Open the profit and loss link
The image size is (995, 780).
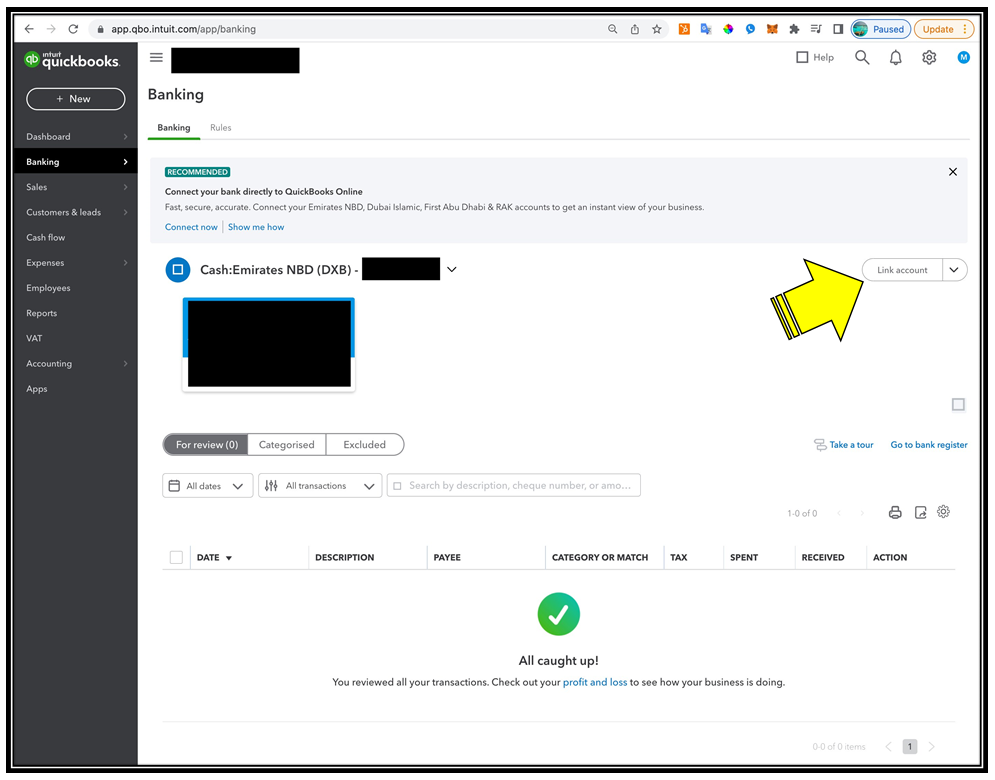595,682
